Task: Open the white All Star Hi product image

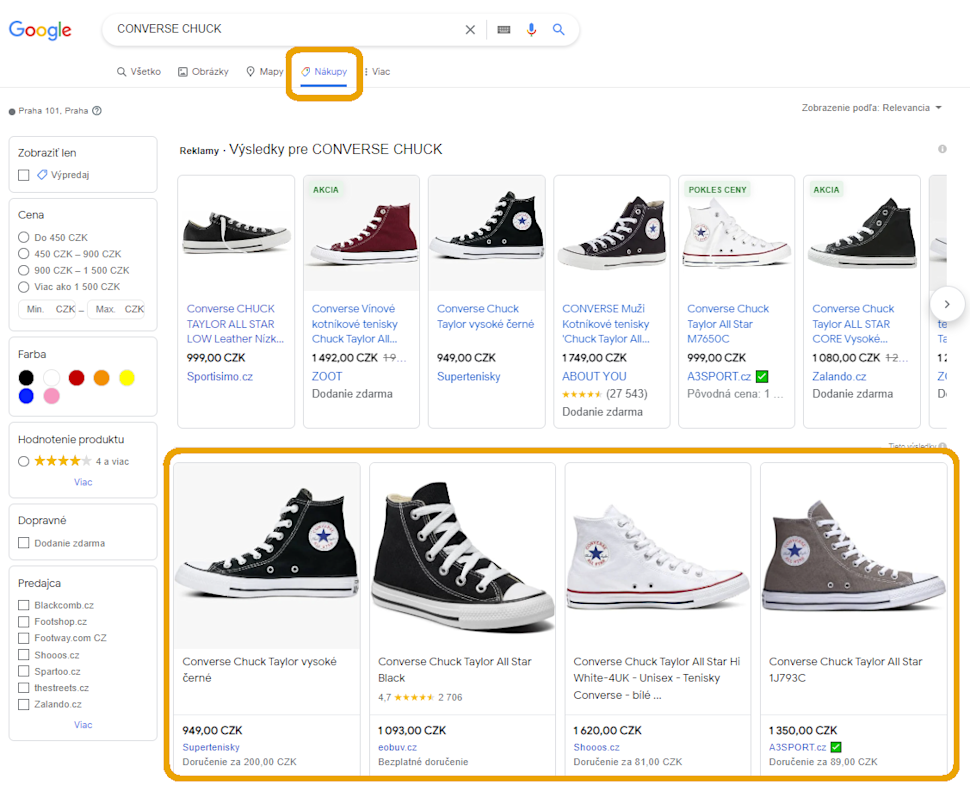Action: [658, 556]
